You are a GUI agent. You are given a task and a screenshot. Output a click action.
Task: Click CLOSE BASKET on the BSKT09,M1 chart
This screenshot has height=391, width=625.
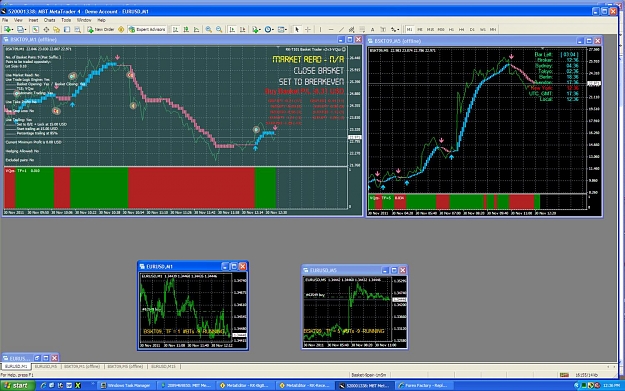(x=318, y=71)
